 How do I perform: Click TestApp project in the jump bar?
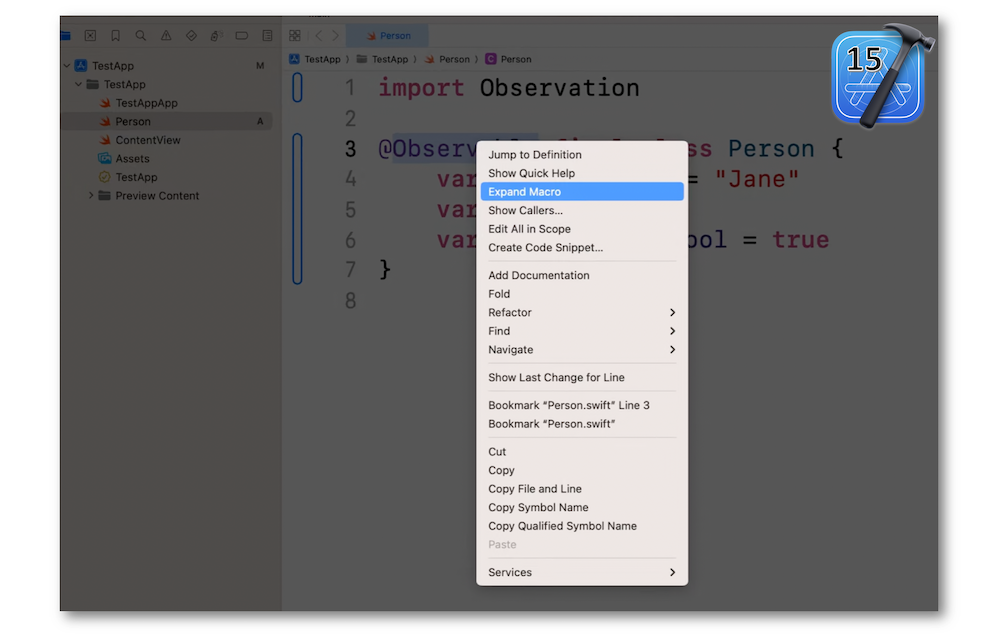click(315, 59)
